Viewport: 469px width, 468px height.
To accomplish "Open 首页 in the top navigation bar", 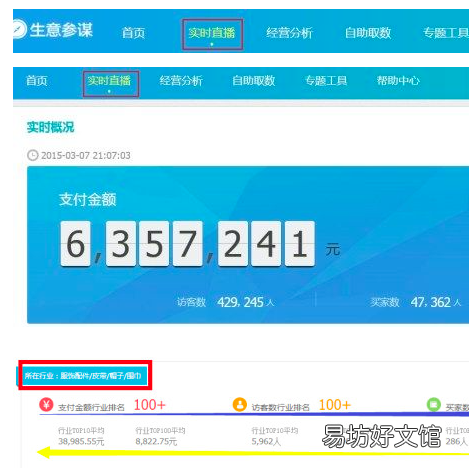I will pos(133,33).
